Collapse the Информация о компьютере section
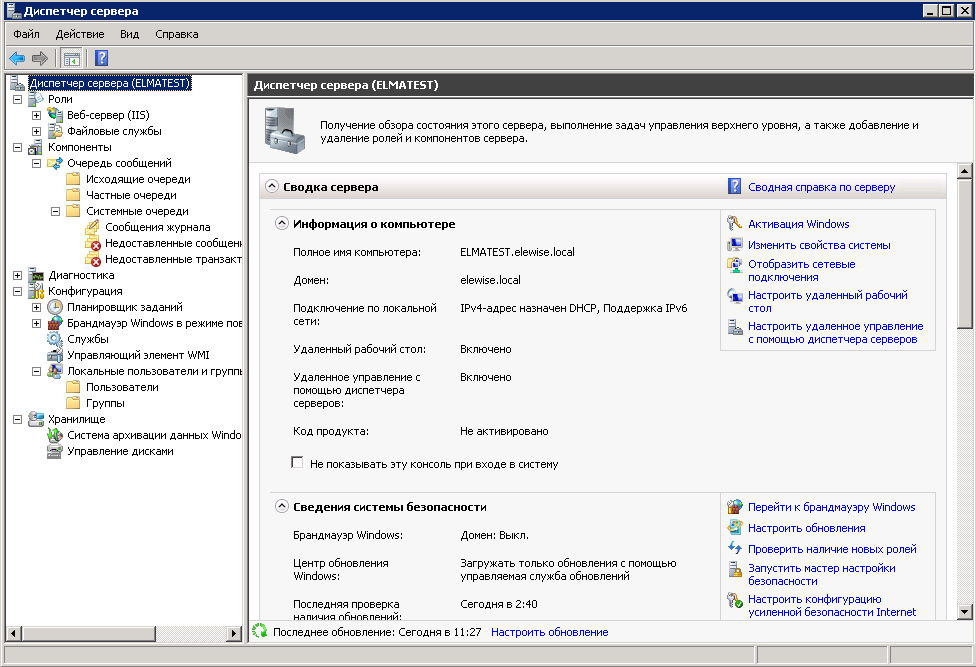This screenshot has height=667, width=976. (282, 224)
